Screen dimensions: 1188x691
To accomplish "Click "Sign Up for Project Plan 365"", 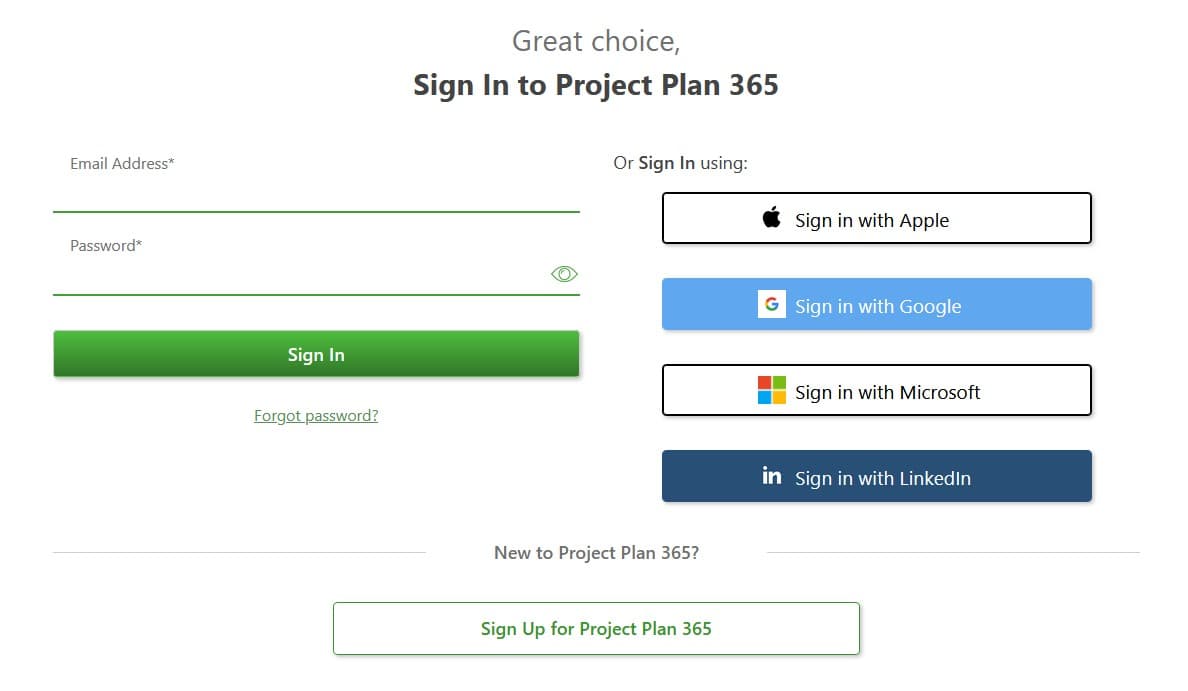I will pyautogui.click(x=596, y=629).
